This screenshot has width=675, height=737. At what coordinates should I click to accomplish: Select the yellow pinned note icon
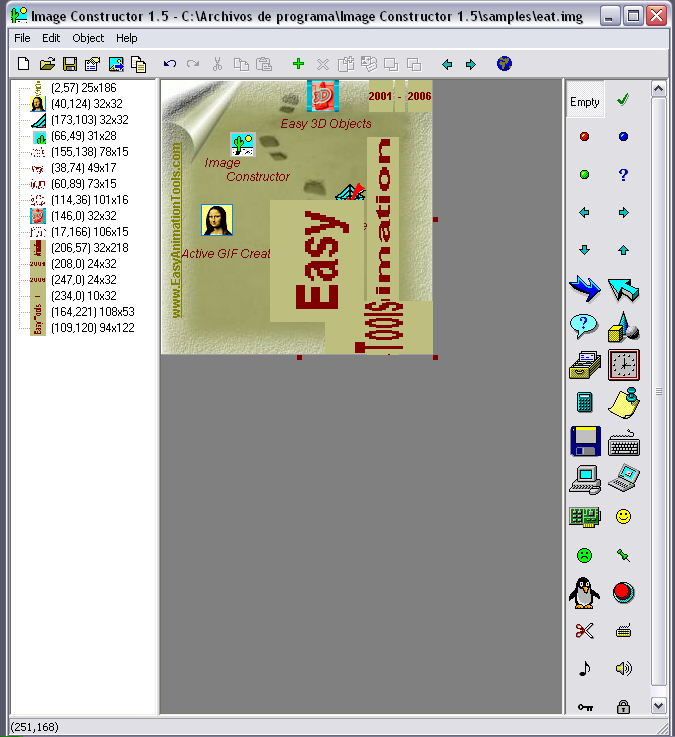[624, 402]
